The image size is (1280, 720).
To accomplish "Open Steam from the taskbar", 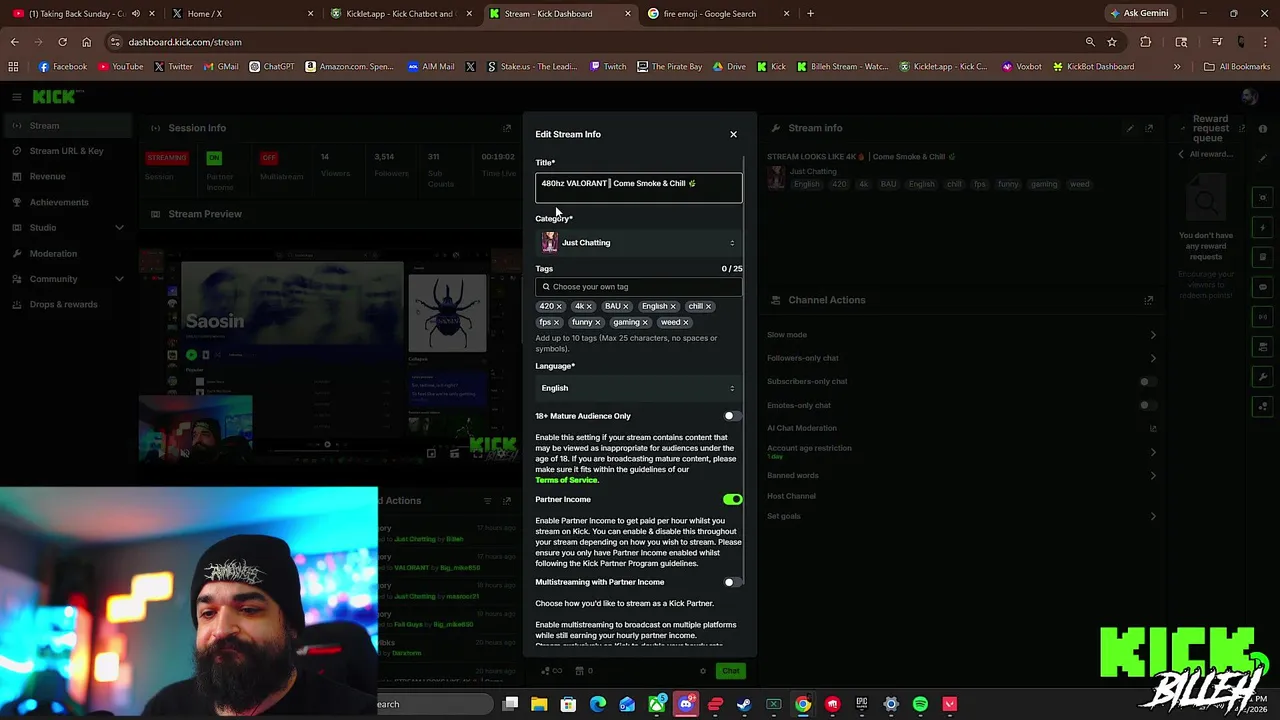I will point(744,704).
